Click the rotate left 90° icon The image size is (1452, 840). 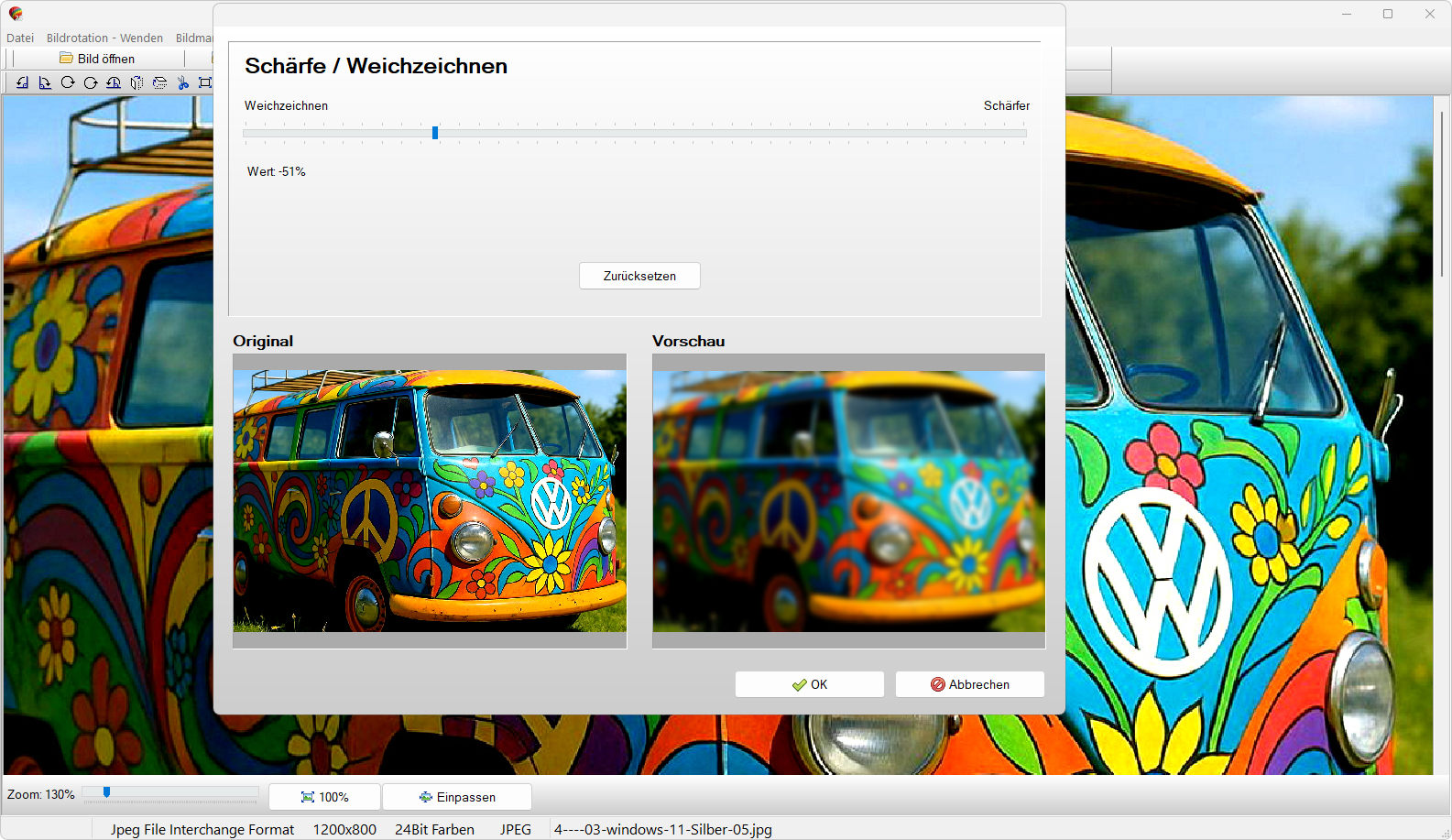22,82
